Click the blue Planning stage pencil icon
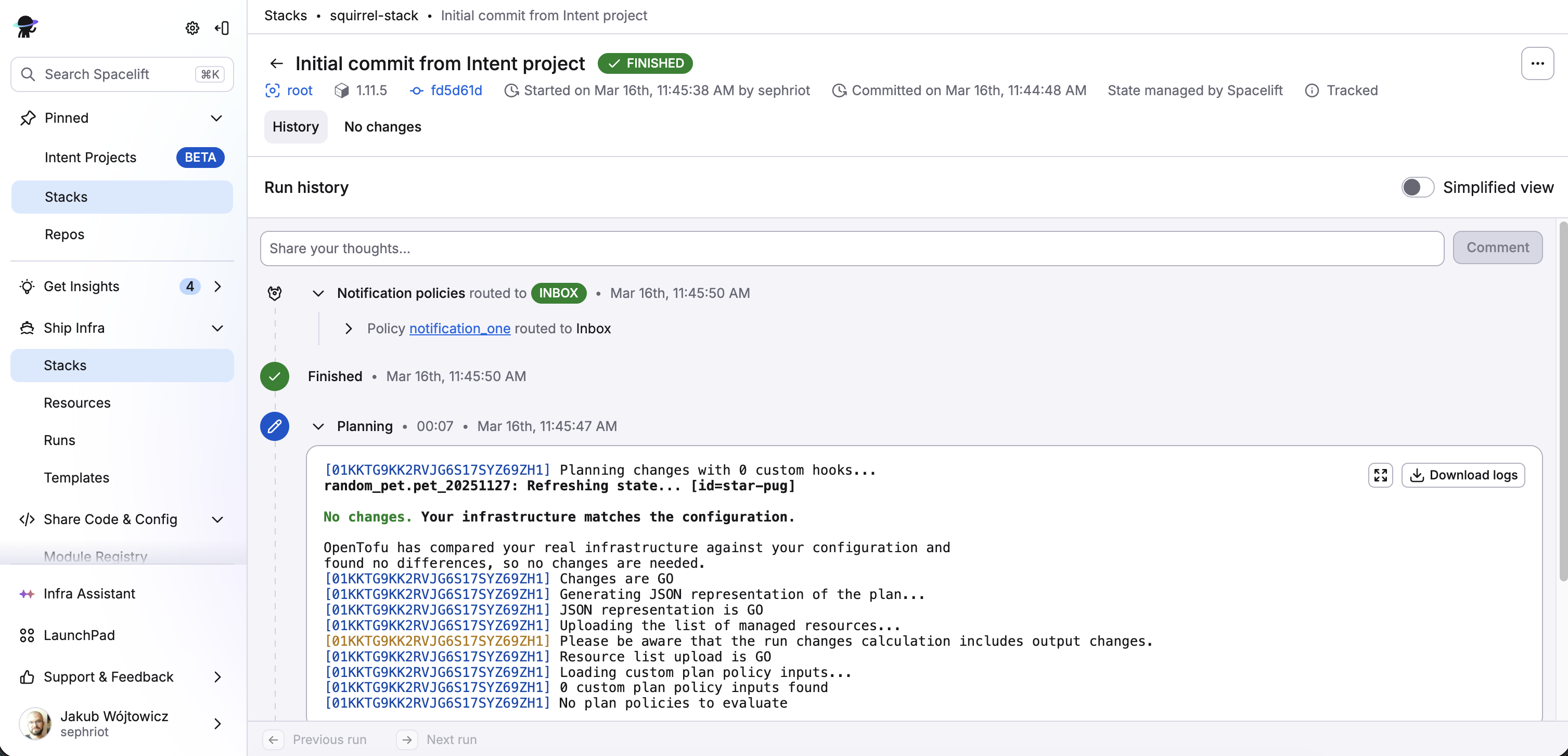1568x756 pixels. coord(275,426)
